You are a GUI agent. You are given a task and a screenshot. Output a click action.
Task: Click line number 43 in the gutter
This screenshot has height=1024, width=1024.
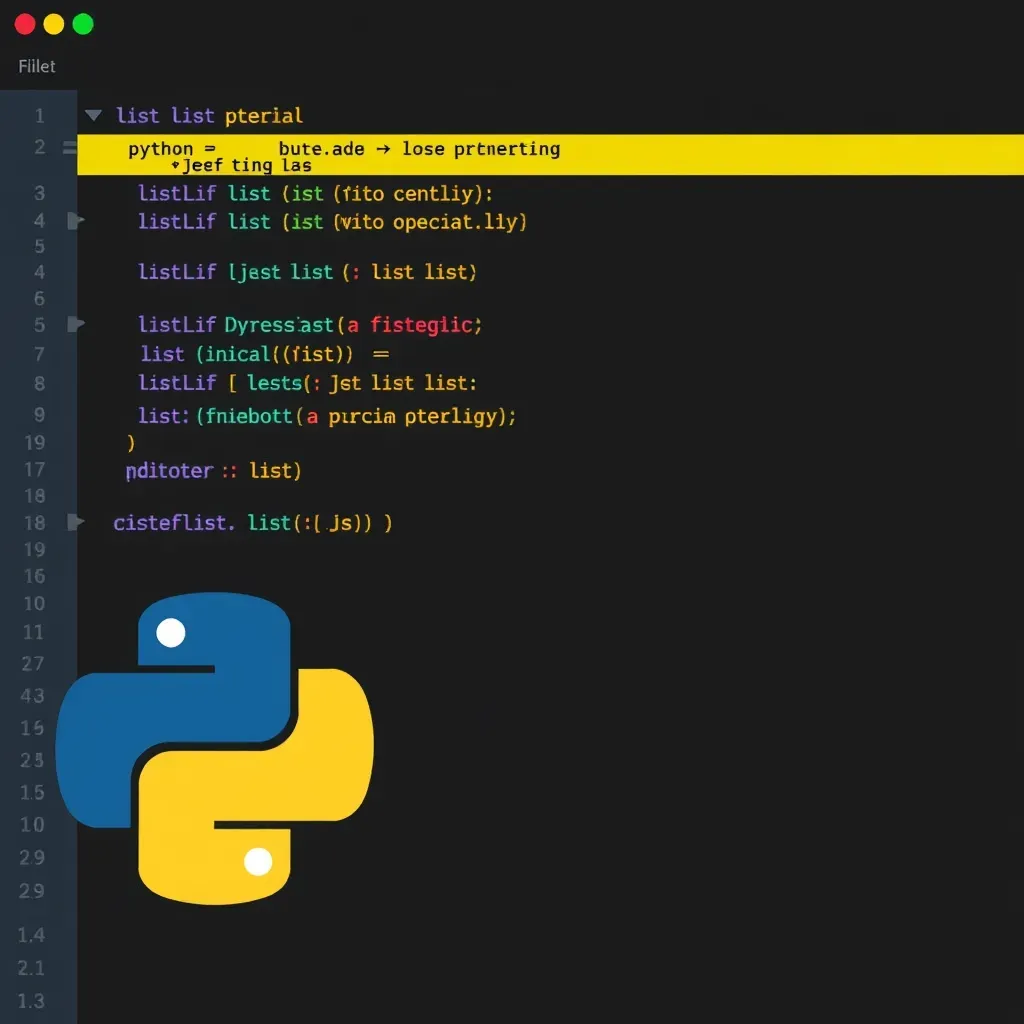(x=33, y=696)
